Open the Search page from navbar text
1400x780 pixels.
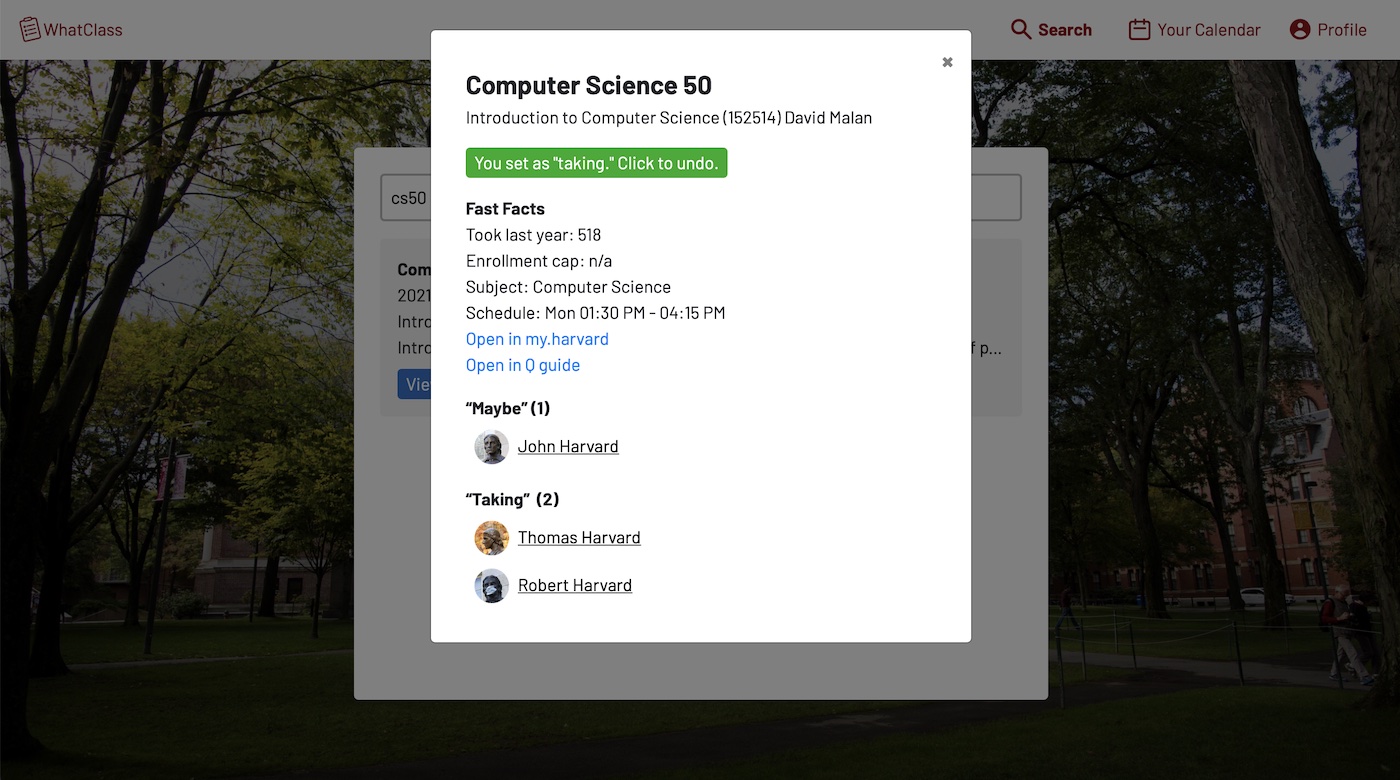click(x=1064, y=30)
